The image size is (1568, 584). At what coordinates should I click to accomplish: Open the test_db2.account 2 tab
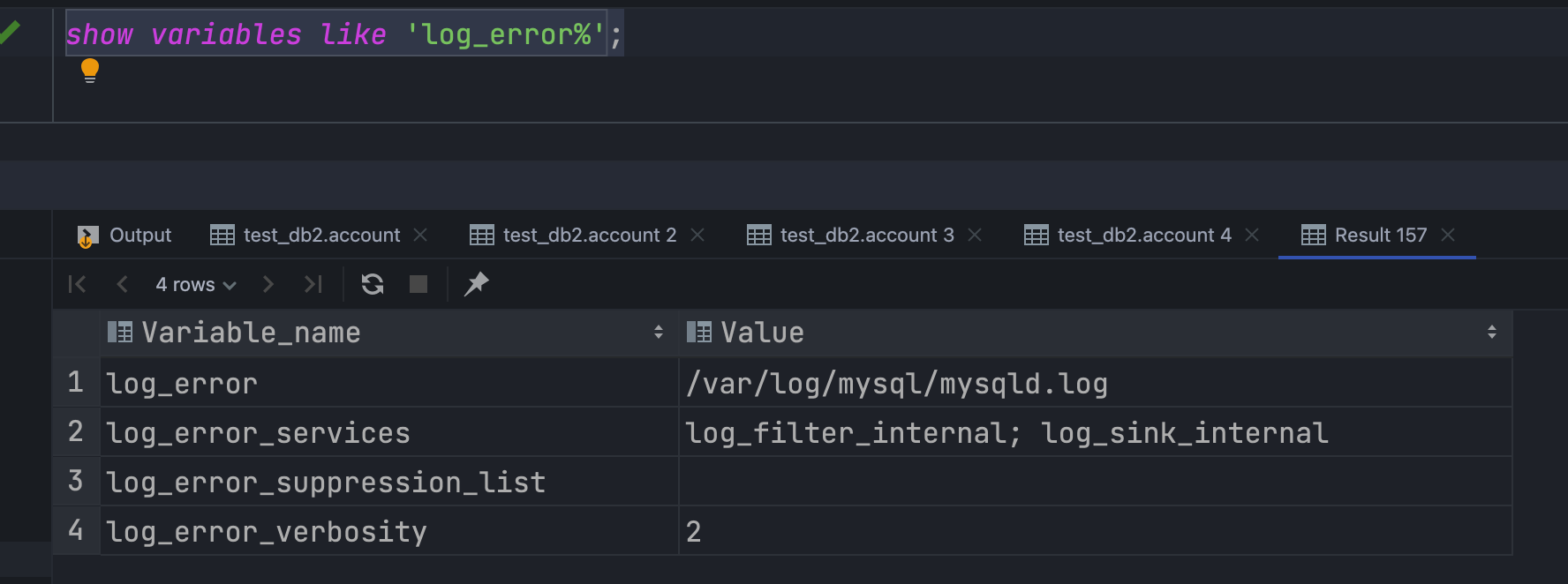point(574,236)
